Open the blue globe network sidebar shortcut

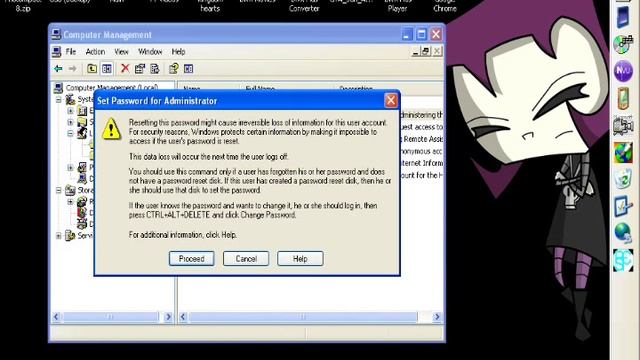pos(623,233)
